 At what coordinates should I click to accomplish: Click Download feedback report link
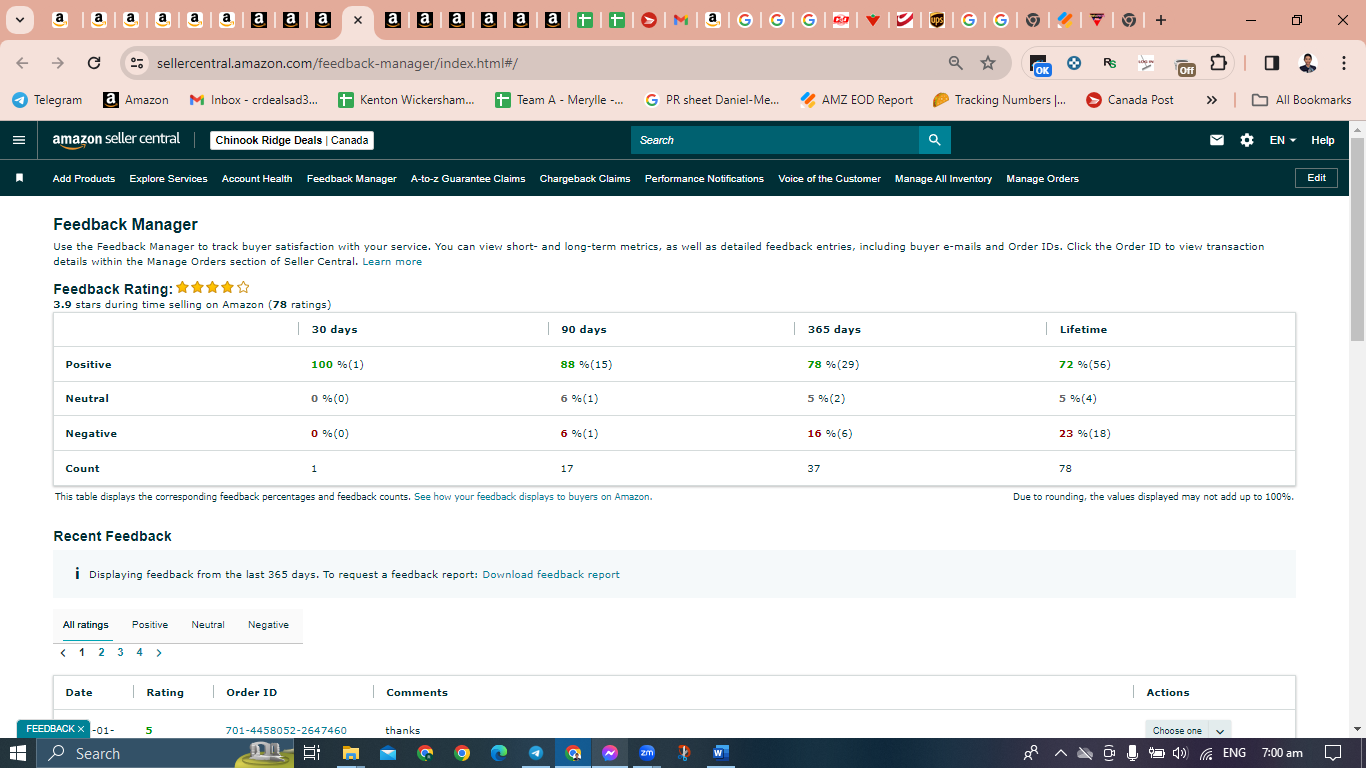(551, 575)
